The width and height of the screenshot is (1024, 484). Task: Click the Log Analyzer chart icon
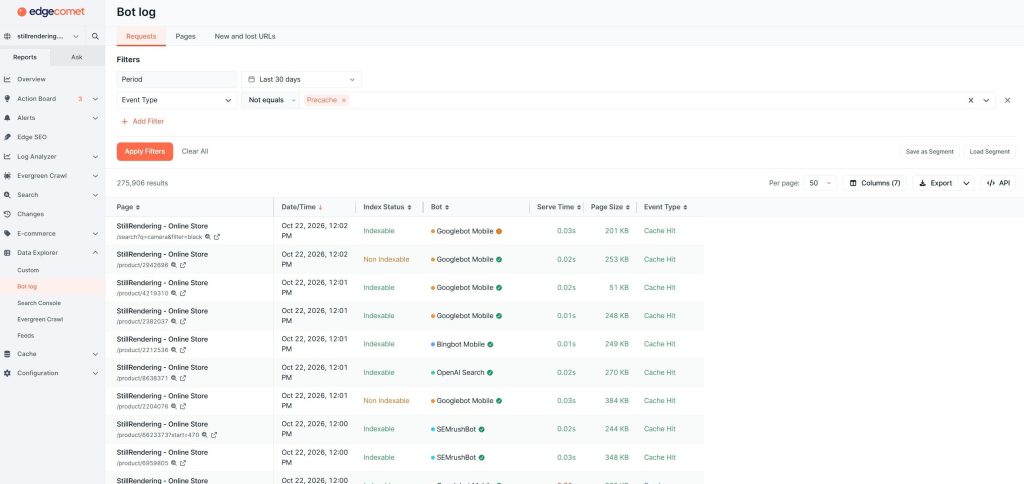(x=7, y=157)
